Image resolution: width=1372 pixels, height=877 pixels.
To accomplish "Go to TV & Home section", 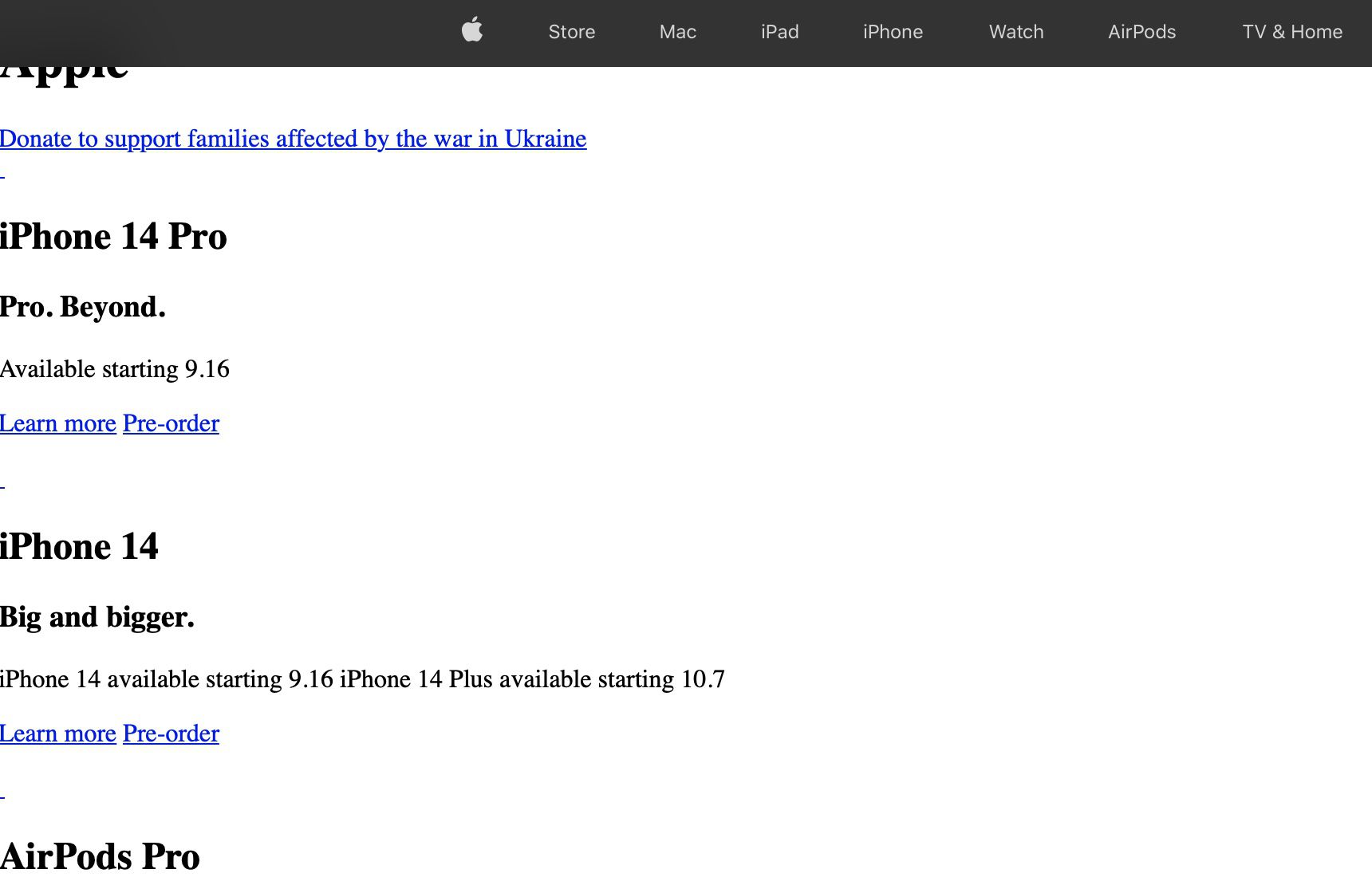I will pyautogui.click(x=1291, y=32).
